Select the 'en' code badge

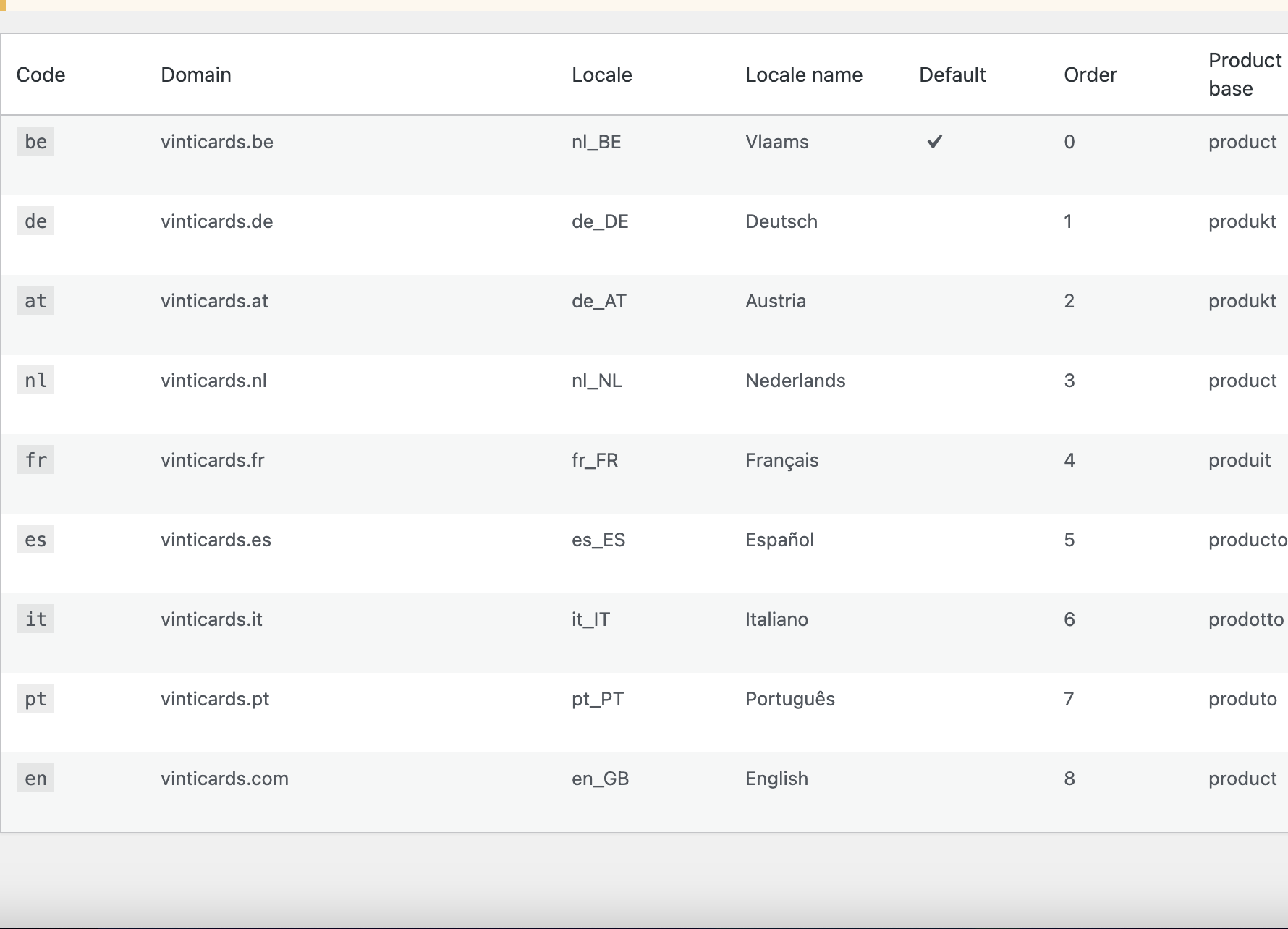click(x=35, y=779)
